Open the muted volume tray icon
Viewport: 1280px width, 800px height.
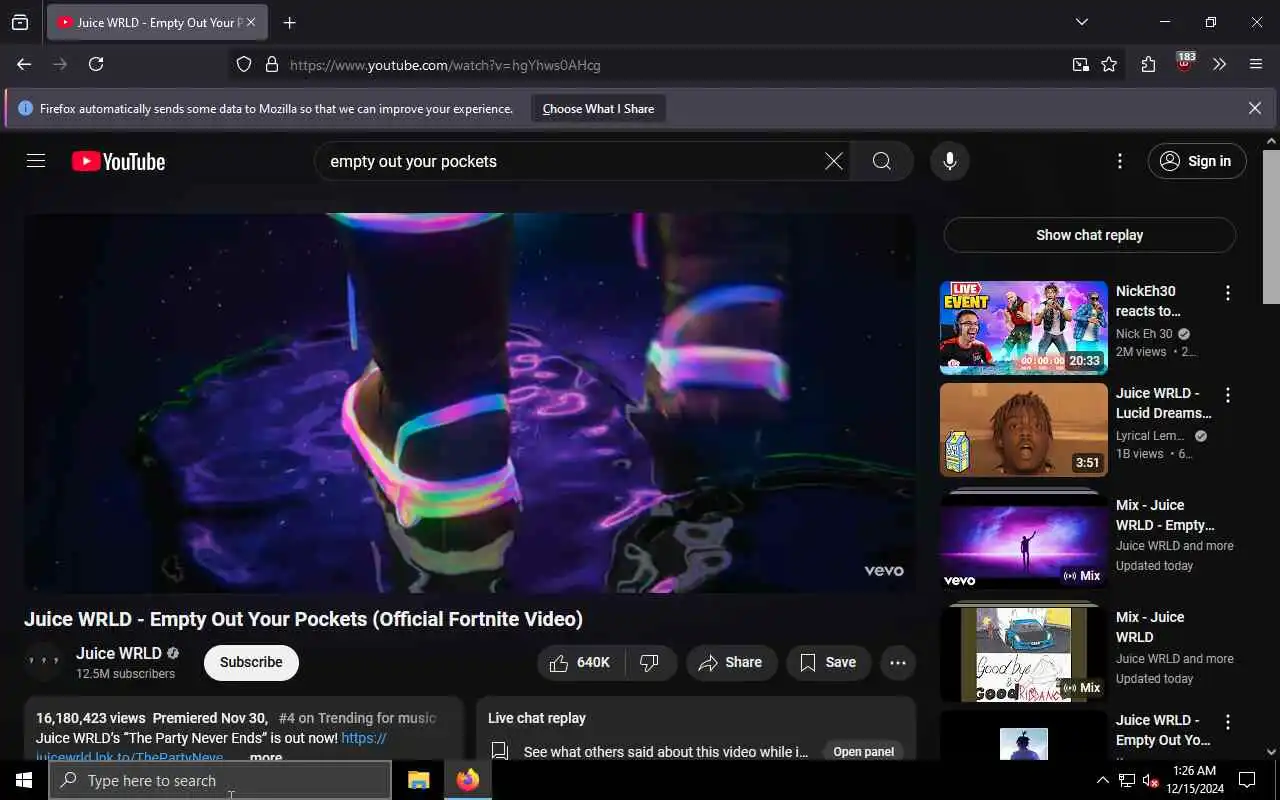(x=1150, y=780)
